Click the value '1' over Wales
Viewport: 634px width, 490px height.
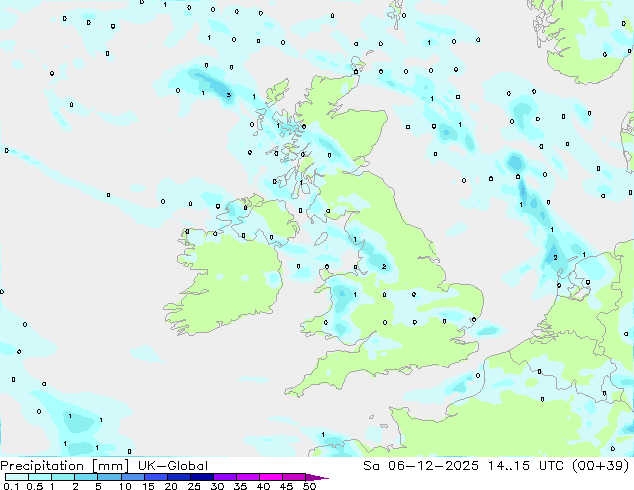click(x=355, y=295)
